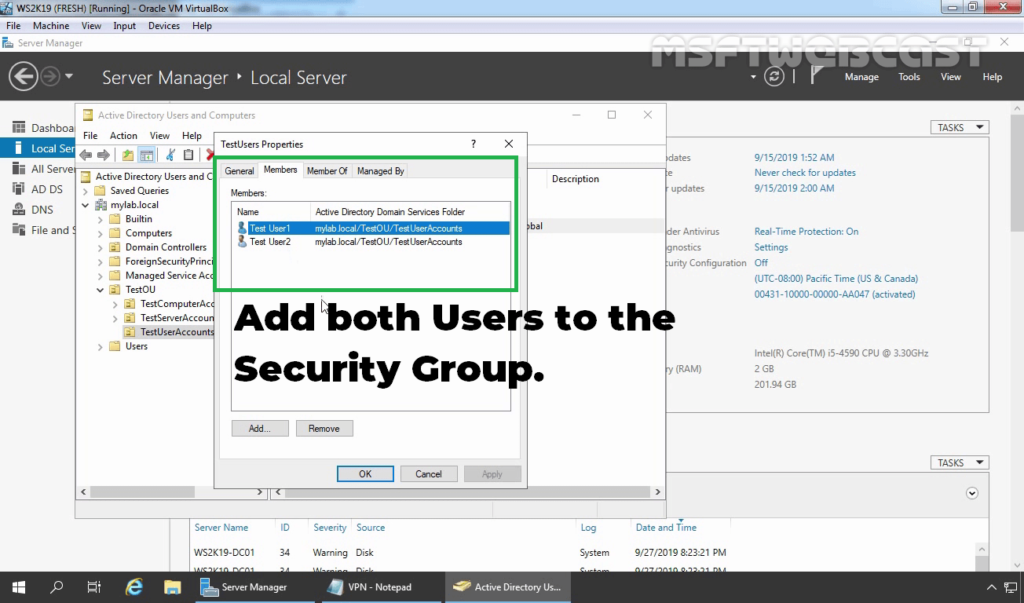Image resolution: width=1024 pixels, height=603 pixels.
Task: Click the help question mark in TestUsers Properties
Action: coord(473,144)
